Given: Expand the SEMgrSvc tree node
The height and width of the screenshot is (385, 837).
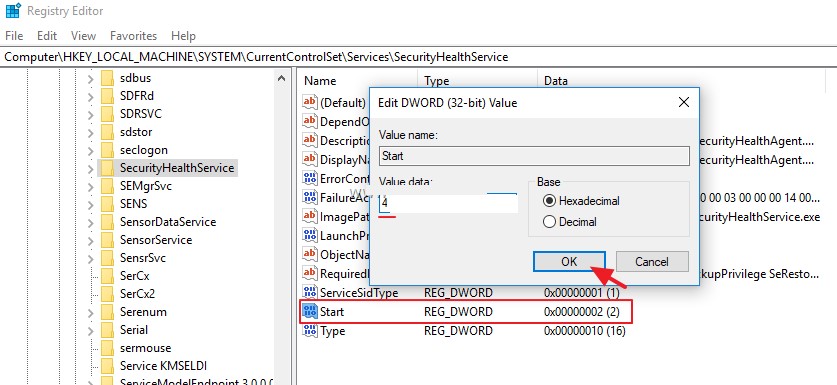Looking at the screenshot, I should (x=90, y=186).
